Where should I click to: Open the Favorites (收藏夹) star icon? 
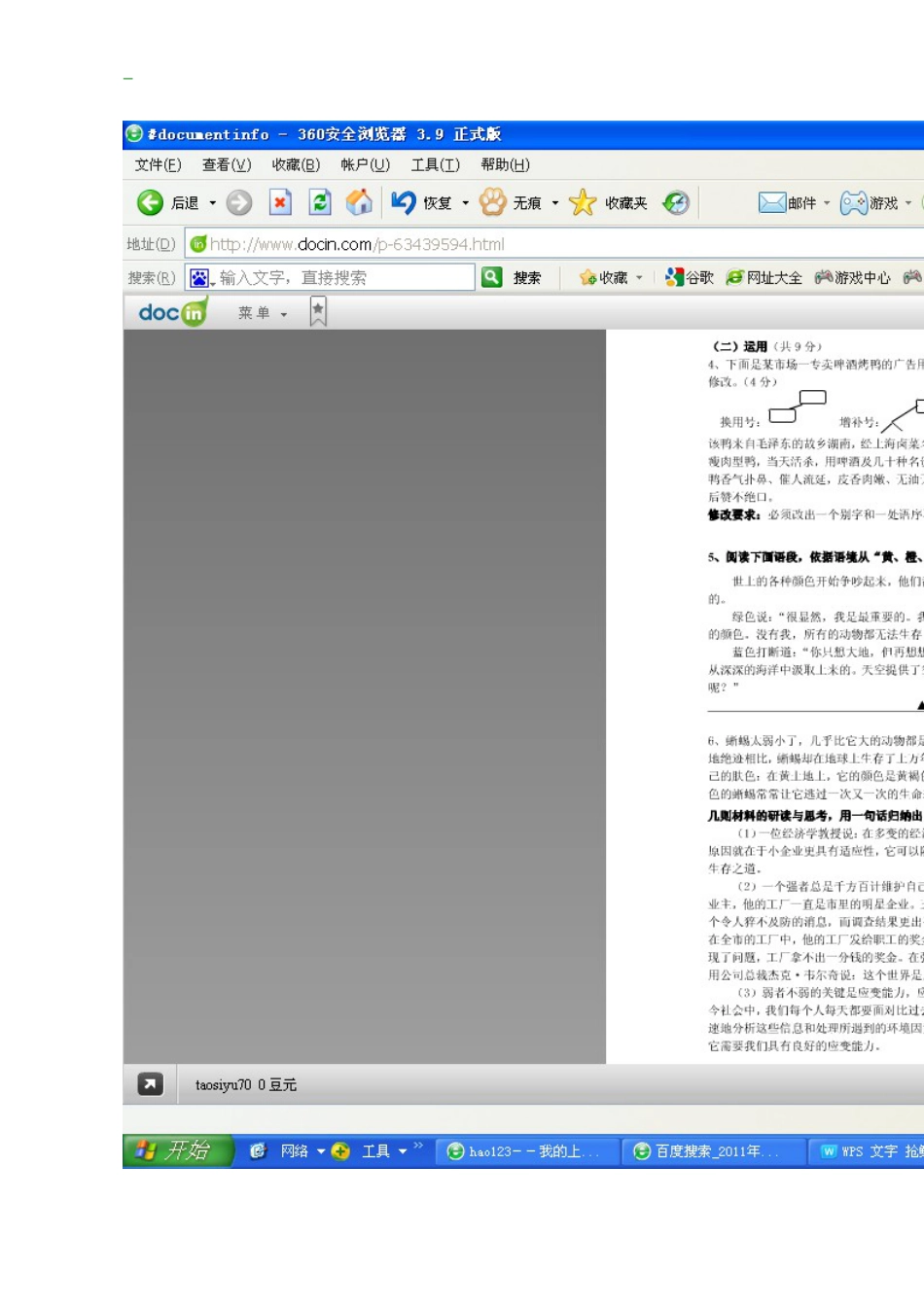pyautogui.click(x=583, y=202)
